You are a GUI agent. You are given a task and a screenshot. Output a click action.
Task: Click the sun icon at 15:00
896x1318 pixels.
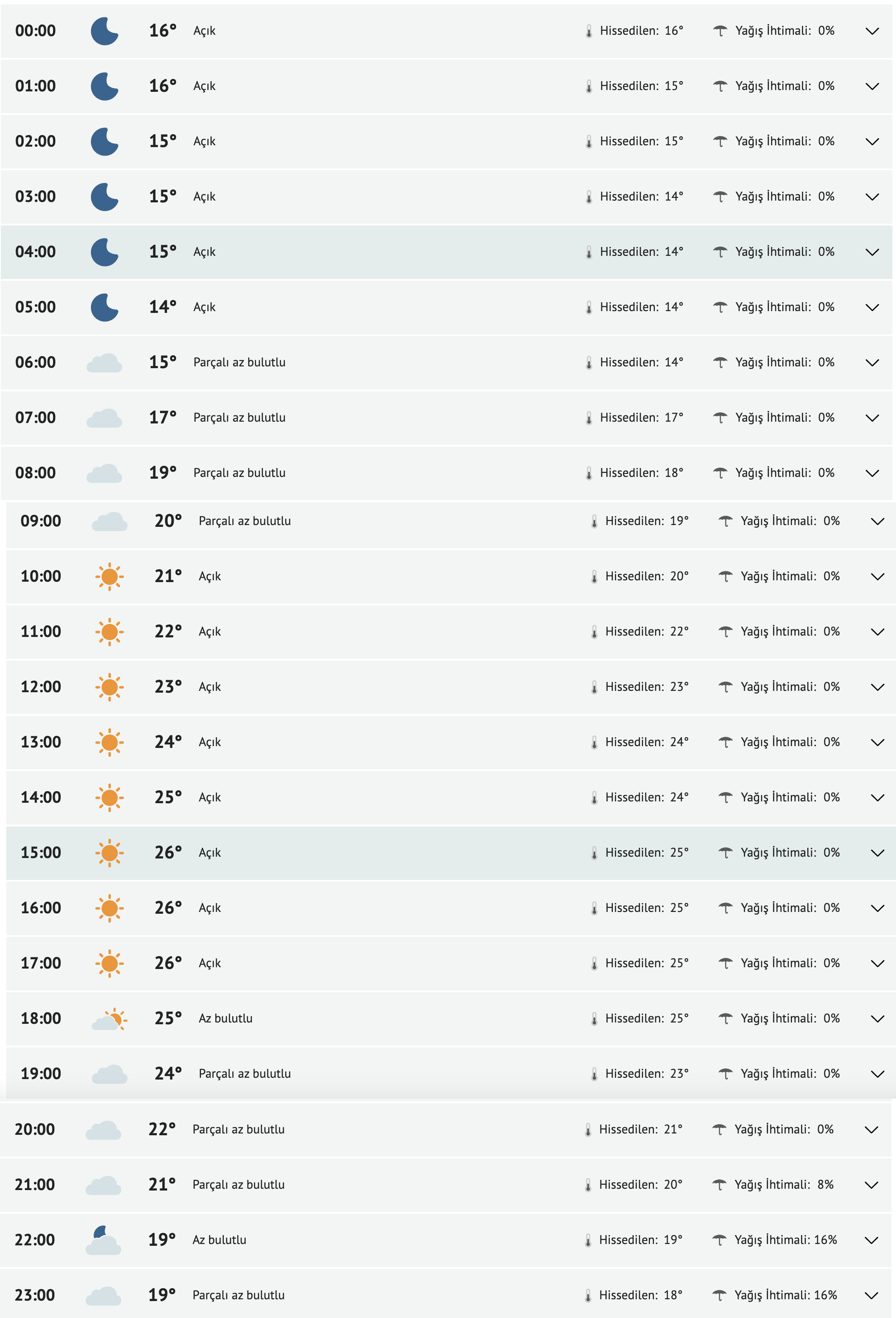tap(110, 853)
